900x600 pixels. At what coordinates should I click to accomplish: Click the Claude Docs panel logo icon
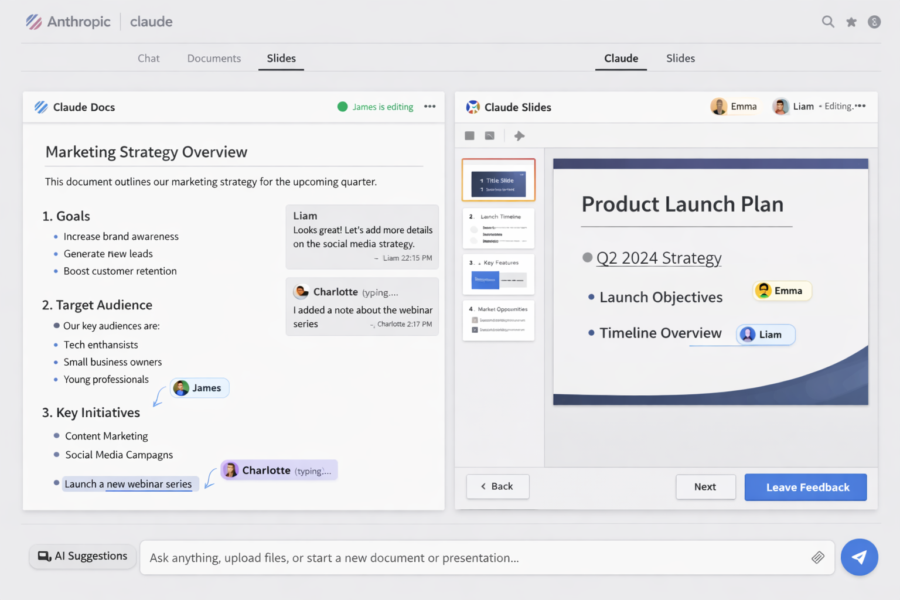(41, 107)
